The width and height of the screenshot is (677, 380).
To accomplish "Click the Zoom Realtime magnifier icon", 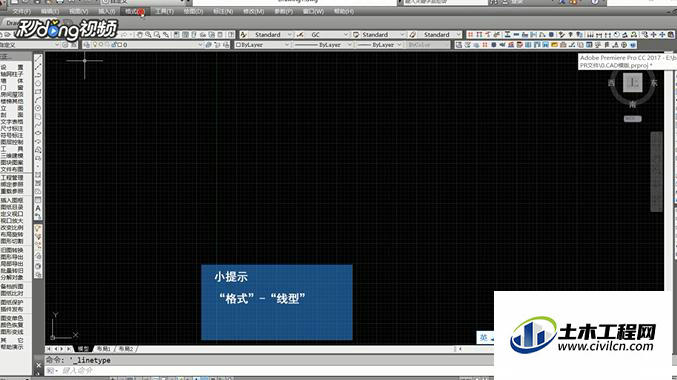I will [148, 35].
